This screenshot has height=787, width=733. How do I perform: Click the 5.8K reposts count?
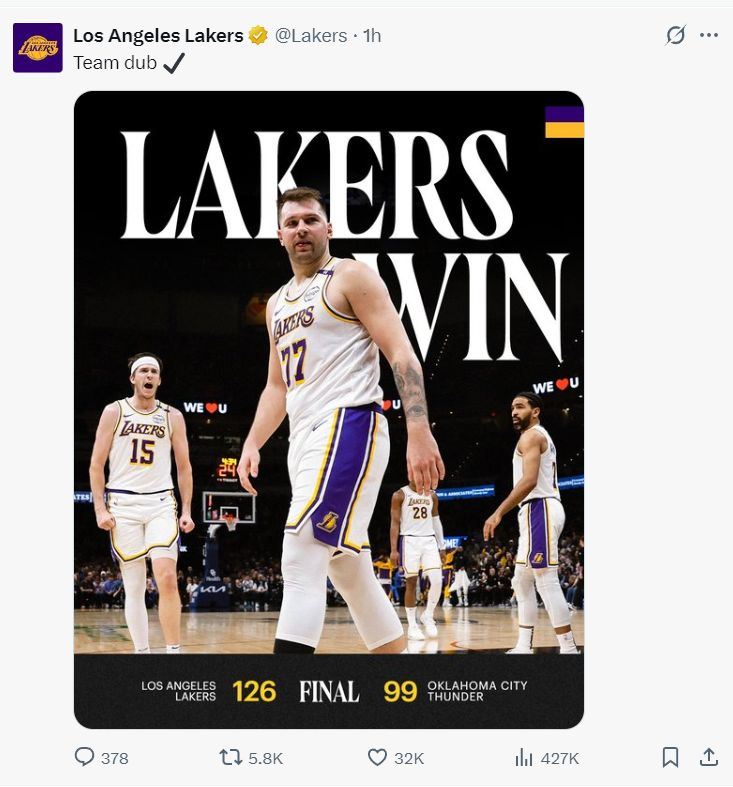pyautogui.click(x=265, y=759)
